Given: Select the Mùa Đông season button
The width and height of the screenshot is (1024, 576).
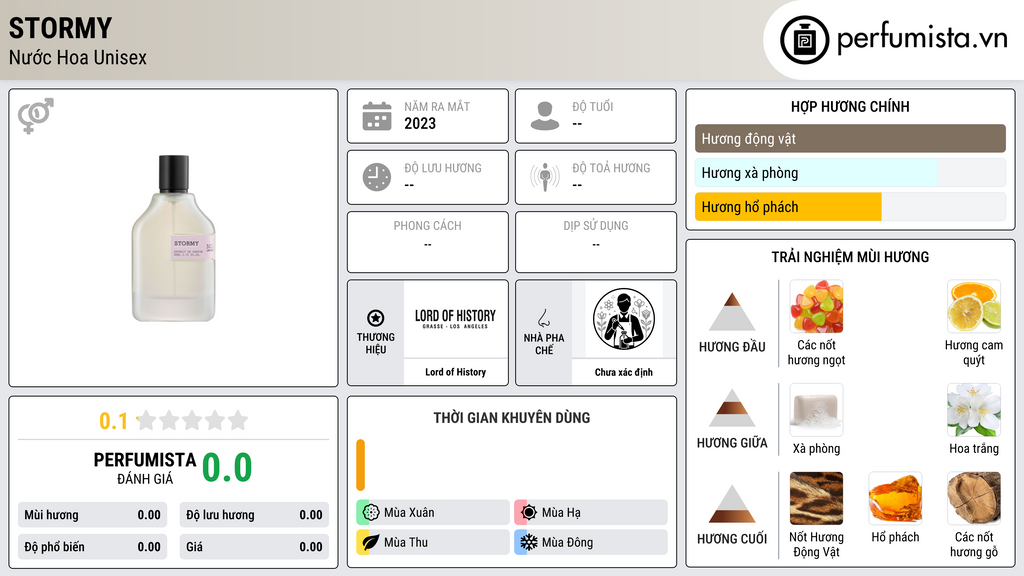Looking at the screenshot, I should [591, 542].
